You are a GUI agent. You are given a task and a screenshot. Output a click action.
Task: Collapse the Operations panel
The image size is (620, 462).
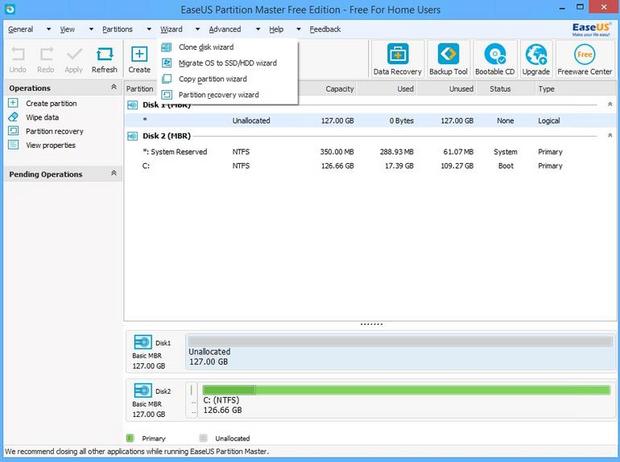pyautogui.click(x=114, y=88)
